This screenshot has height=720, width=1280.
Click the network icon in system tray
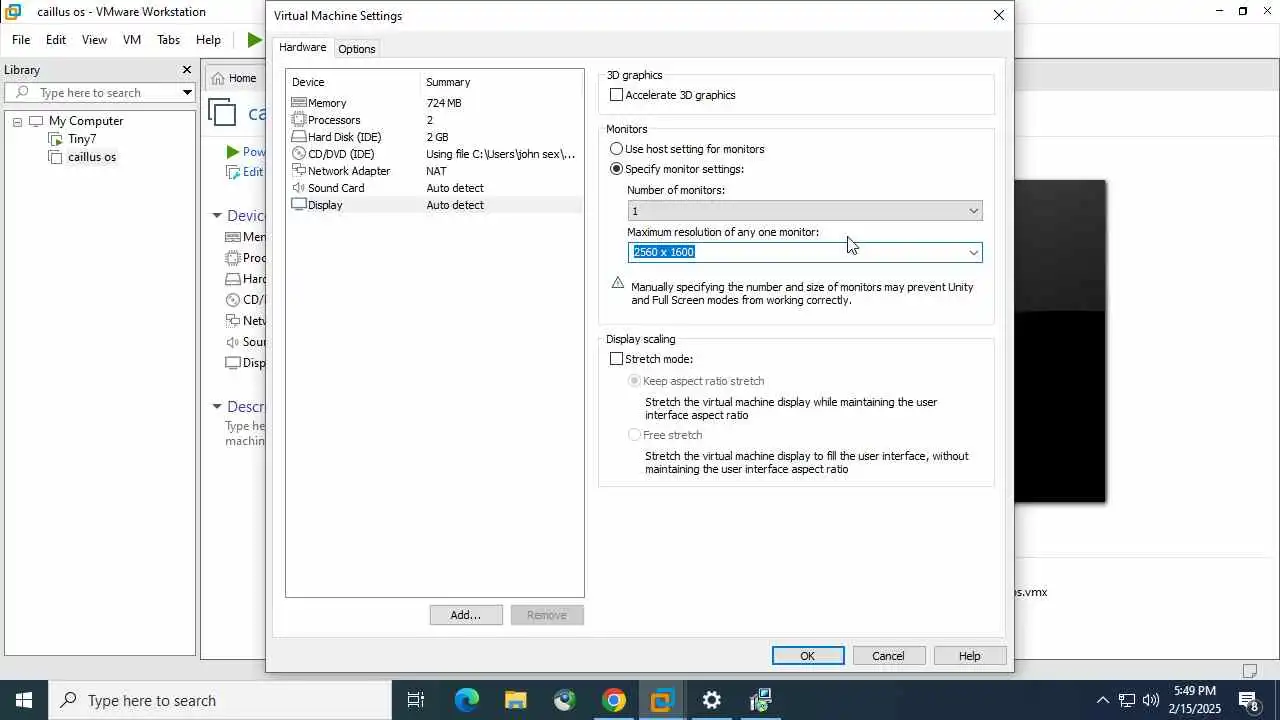tap(1127, 700)
